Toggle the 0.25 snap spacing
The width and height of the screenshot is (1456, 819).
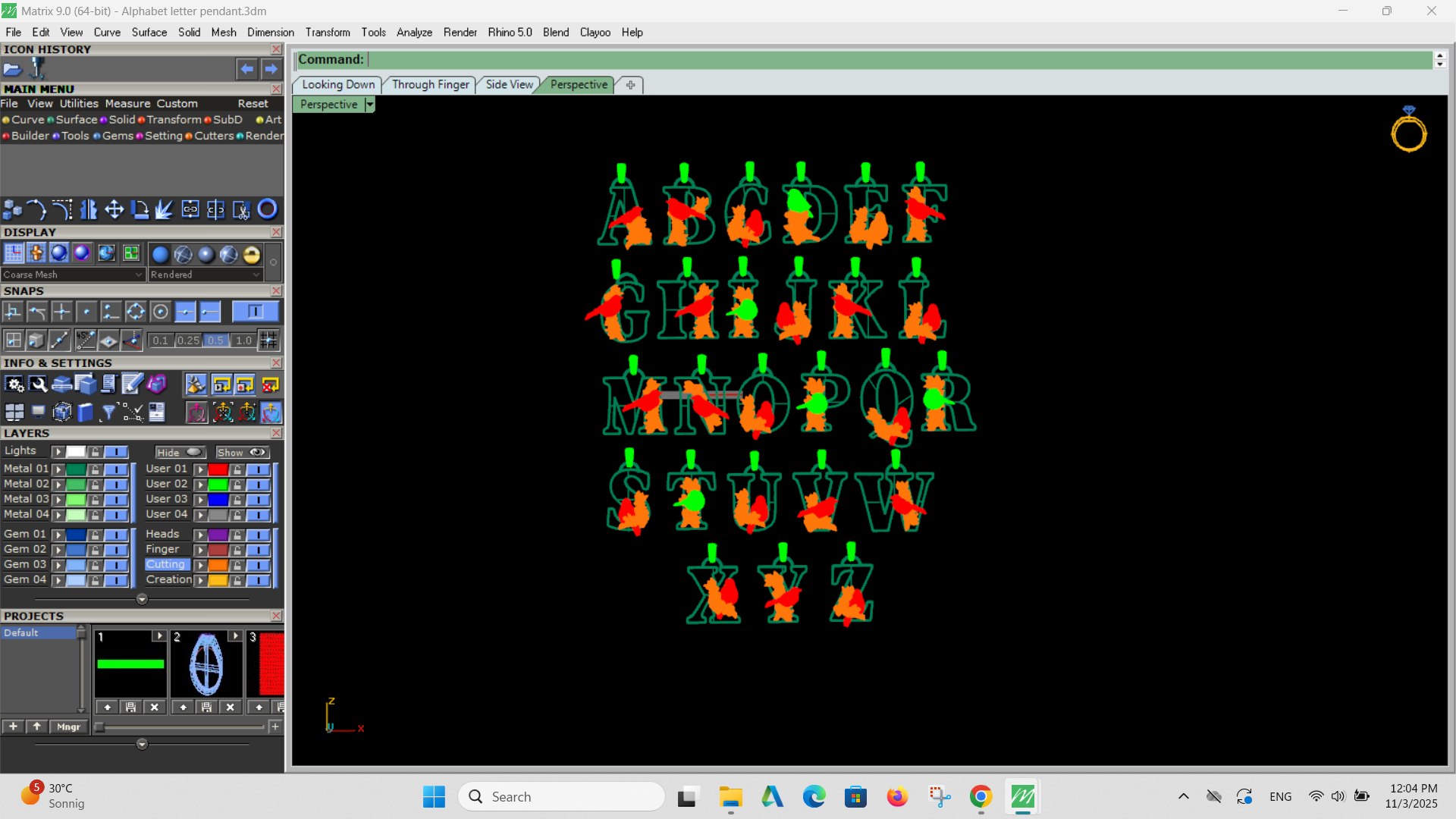coord(188,340)
